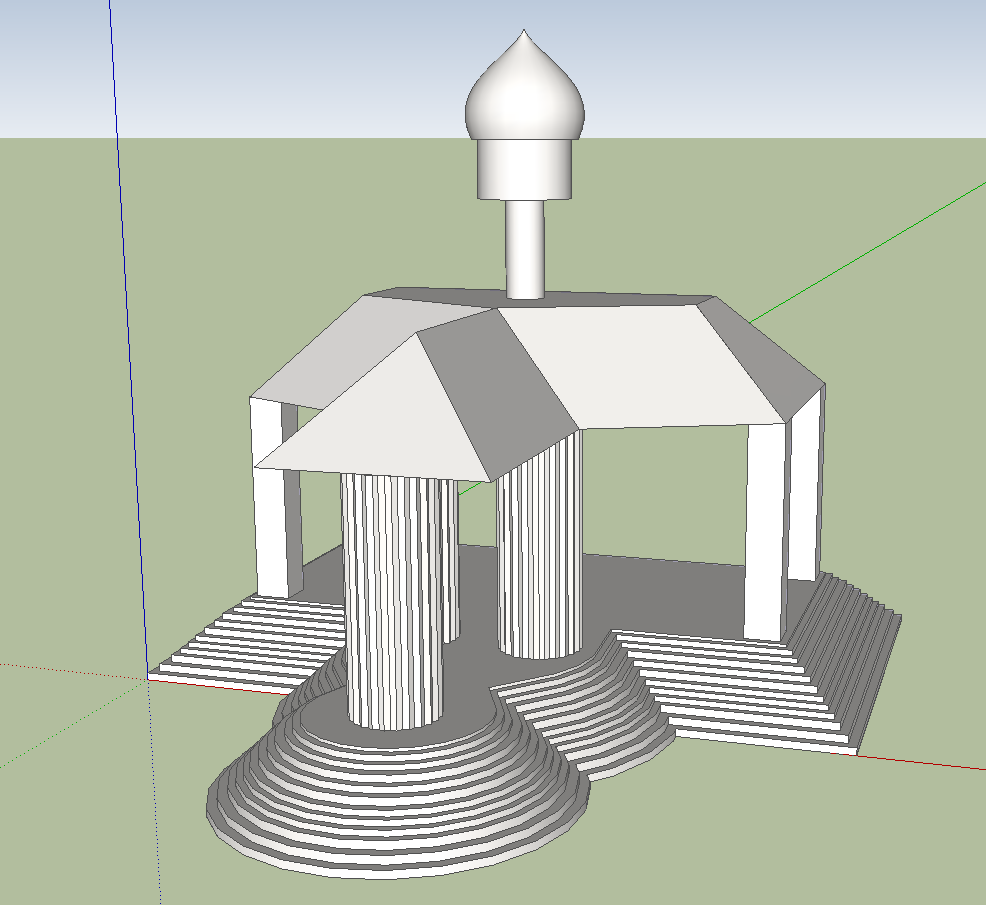Select the thin cylinder shaft above the roof
This screenshot has width=986, height=905.
tap(525, 249)
